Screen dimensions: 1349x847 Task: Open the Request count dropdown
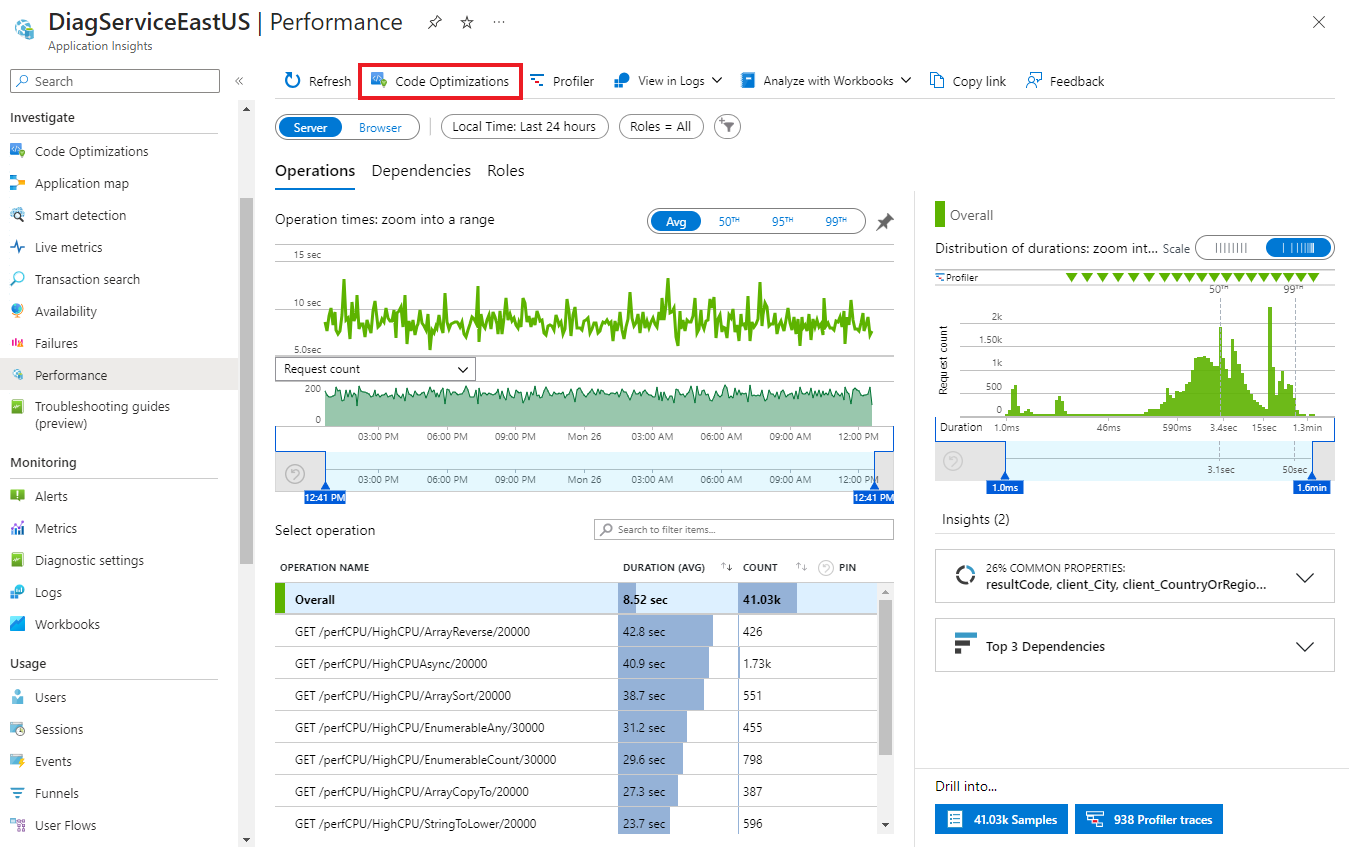[x=375, y=369]
